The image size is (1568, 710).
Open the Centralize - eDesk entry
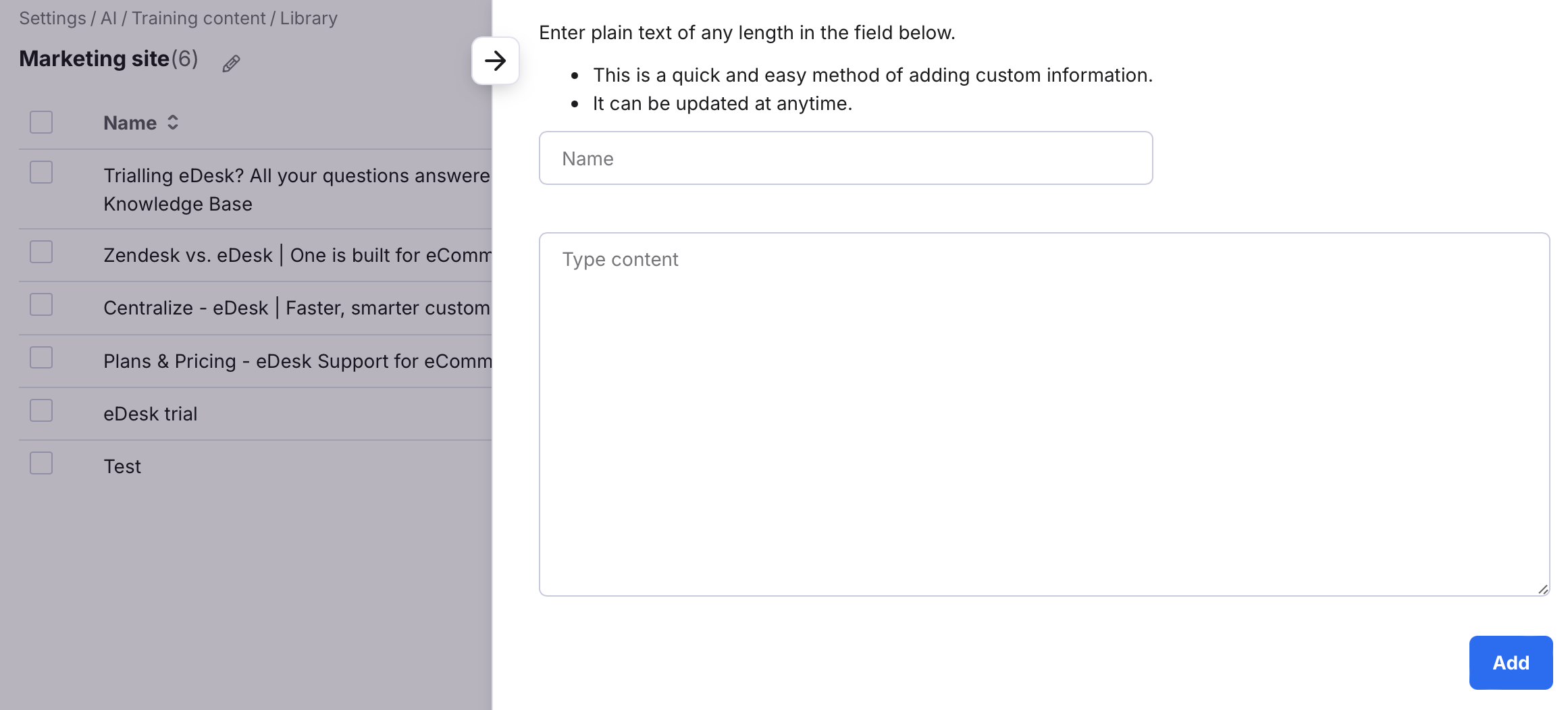tap(297, 308)
